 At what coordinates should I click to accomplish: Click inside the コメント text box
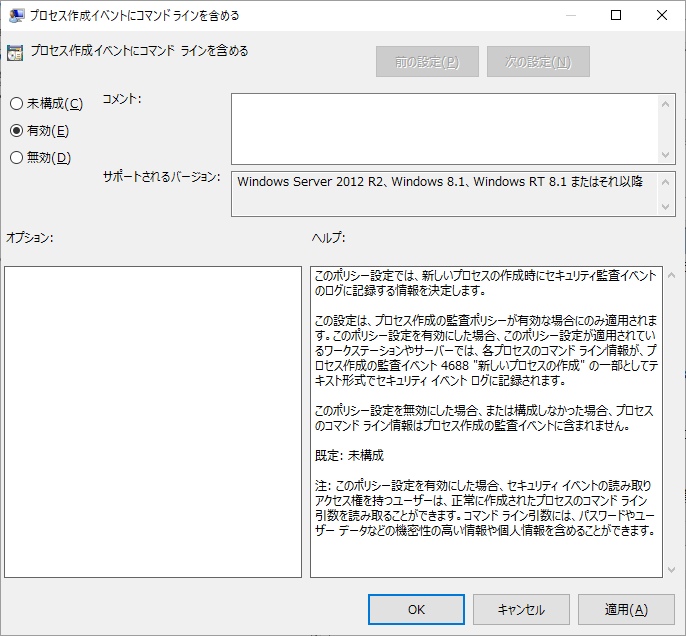[x=444, y=129]
